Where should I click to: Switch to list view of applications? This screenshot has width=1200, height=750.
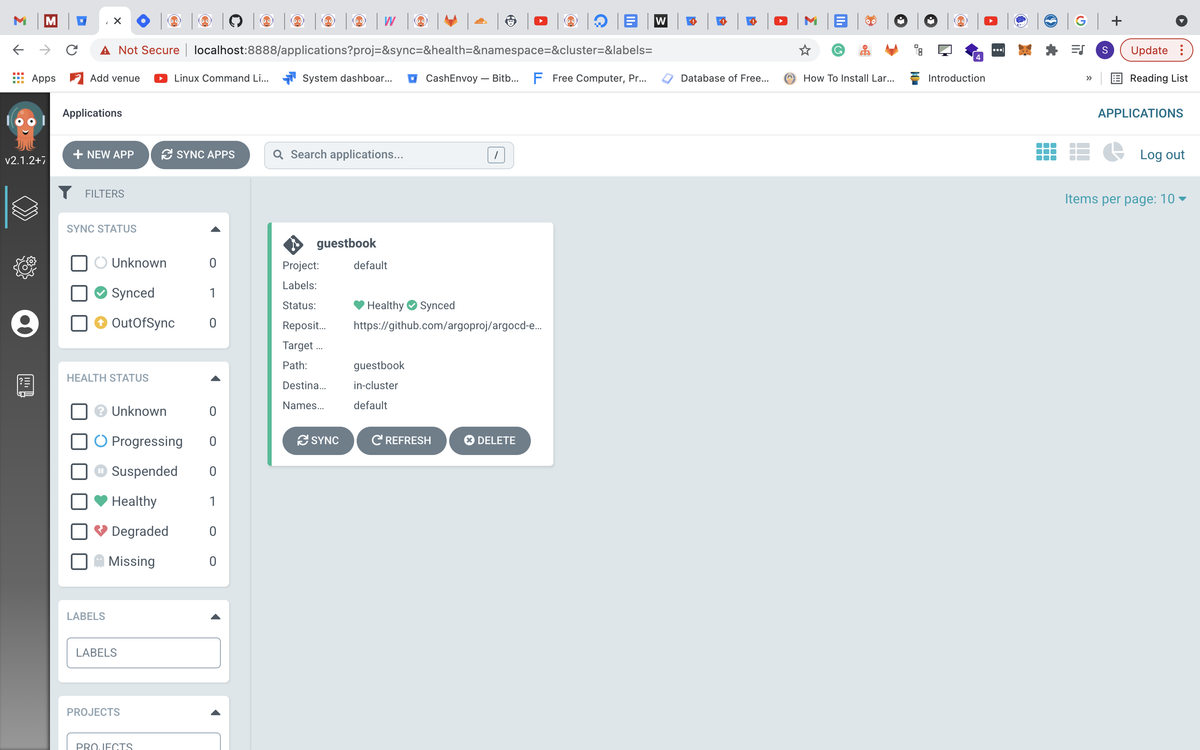pos(1080,151)
